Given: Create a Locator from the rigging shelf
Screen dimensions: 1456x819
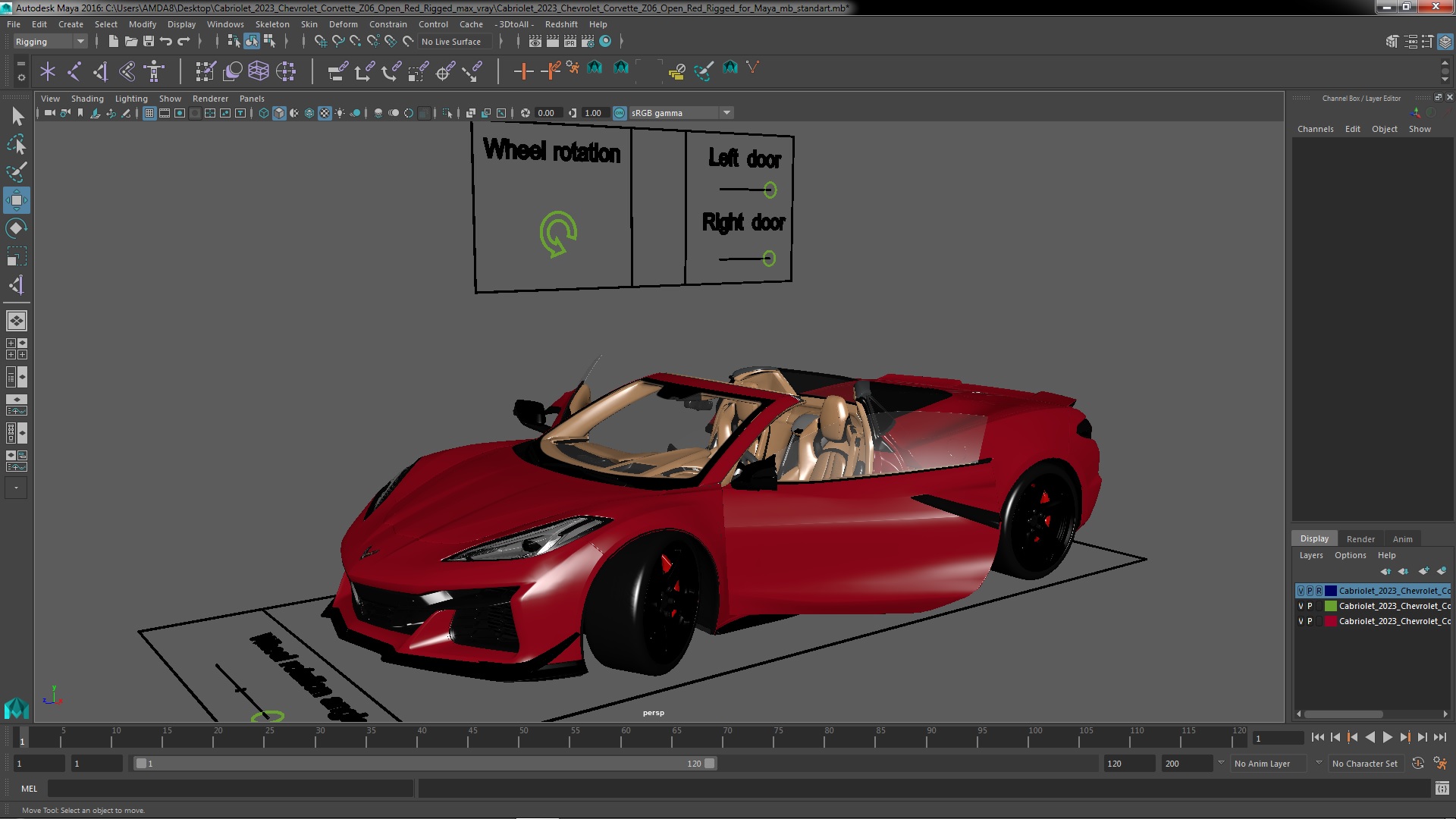Looking at the screenshot, I should tap(48, 71).
